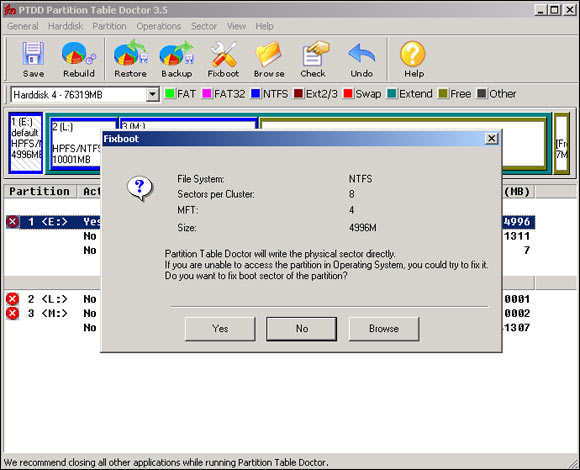The height and width of the screenshot is (470, 580).
Task: Click the 4996 size value in selected row
Action: [x=517, y=222]
